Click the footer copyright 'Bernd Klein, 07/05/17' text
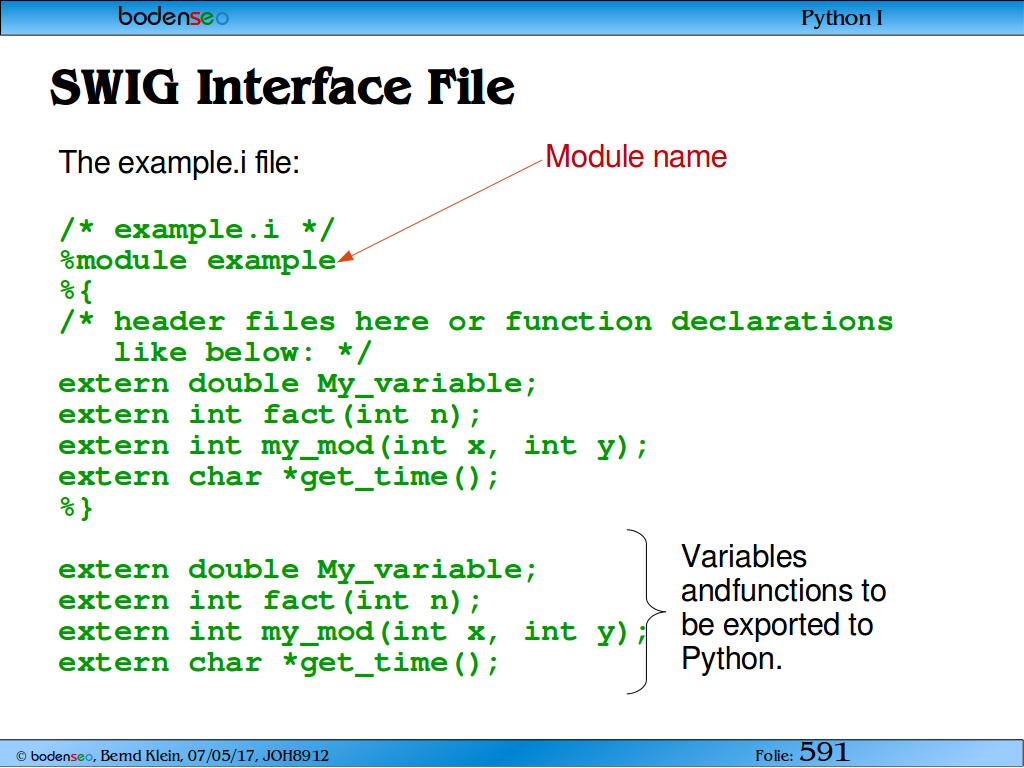 tap(173, 756)
